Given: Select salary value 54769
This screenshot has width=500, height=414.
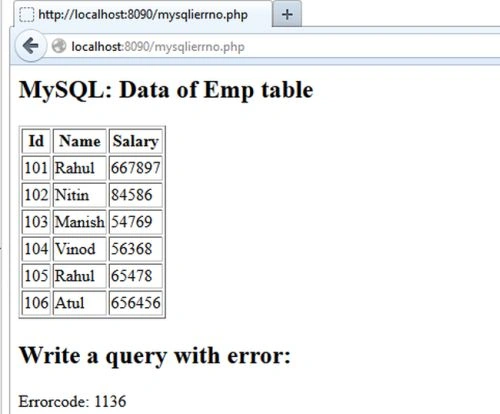Looking at the screenshot, I should tap(136, 222).
